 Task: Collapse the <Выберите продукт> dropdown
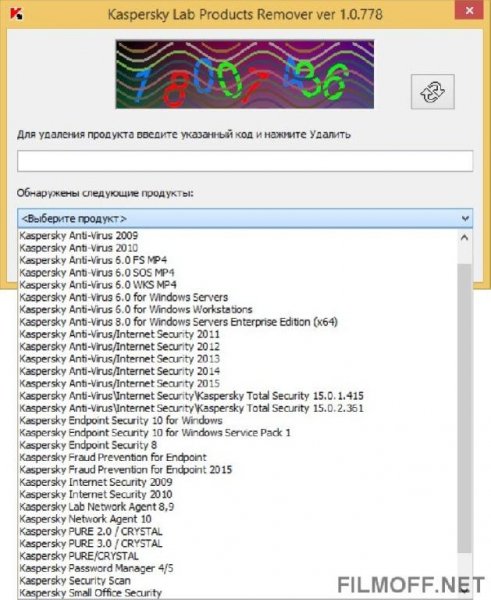click(x=465, y=218)
